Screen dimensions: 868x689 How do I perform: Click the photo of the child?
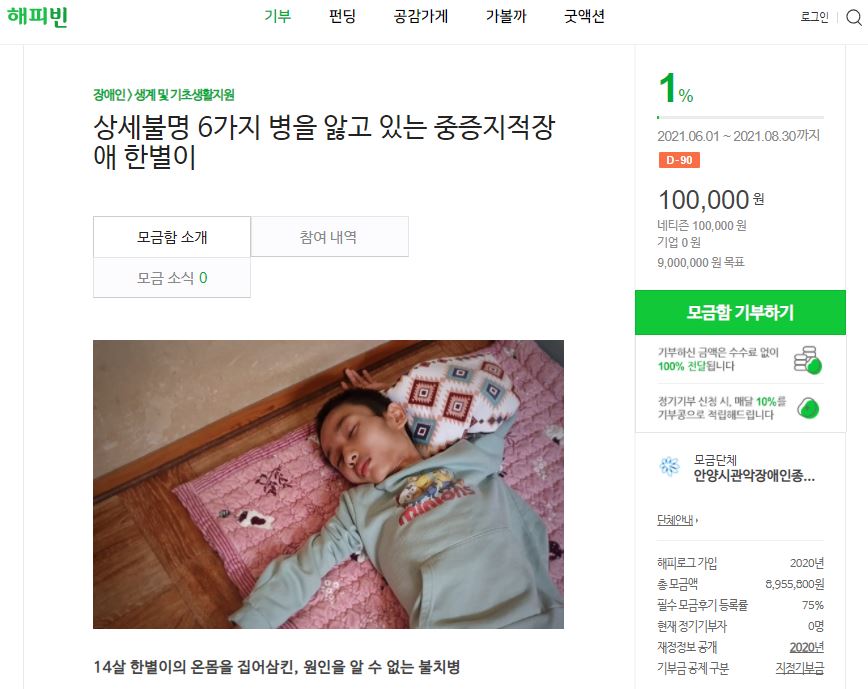(328, 484)
